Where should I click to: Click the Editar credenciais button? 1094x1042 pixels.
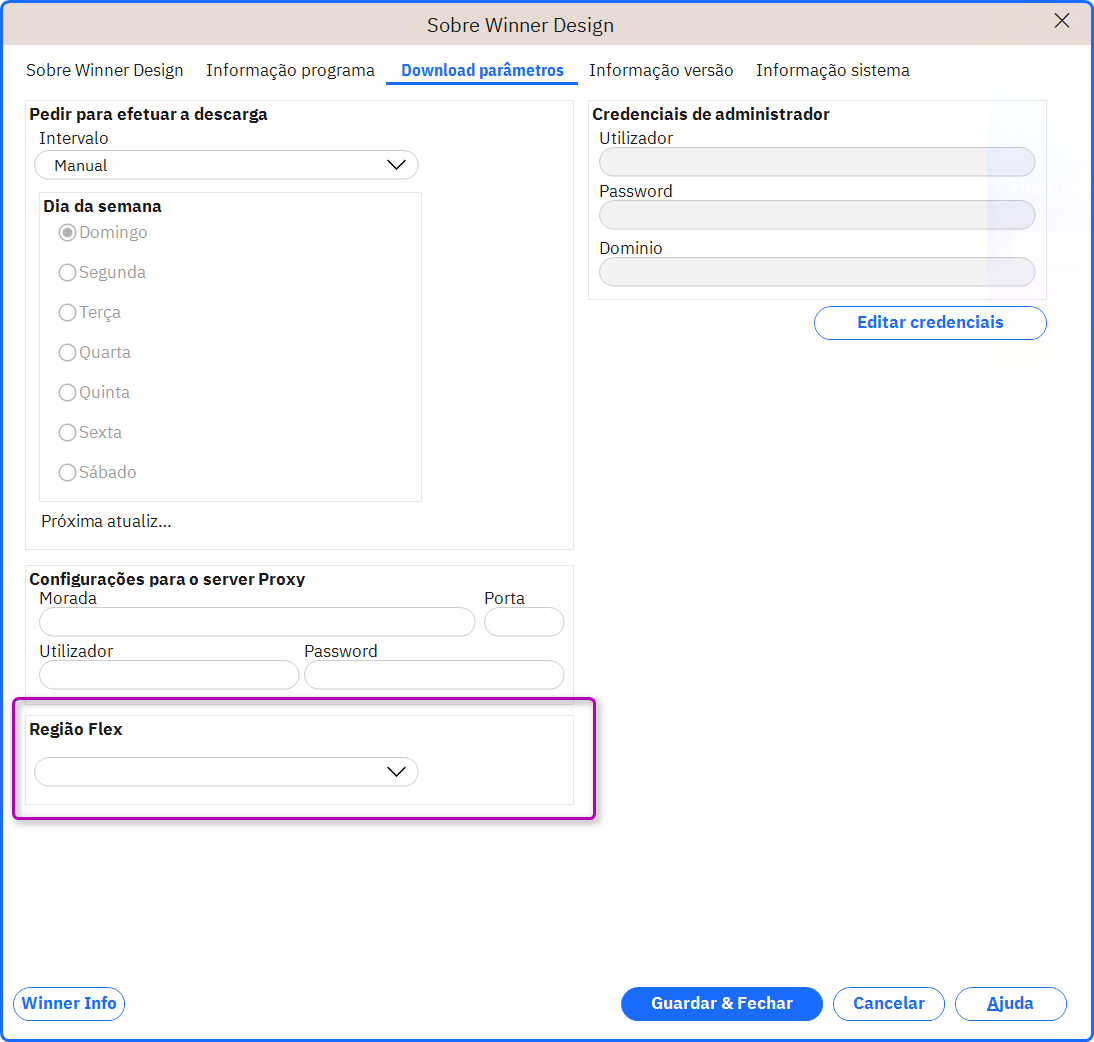pos(930,322)
